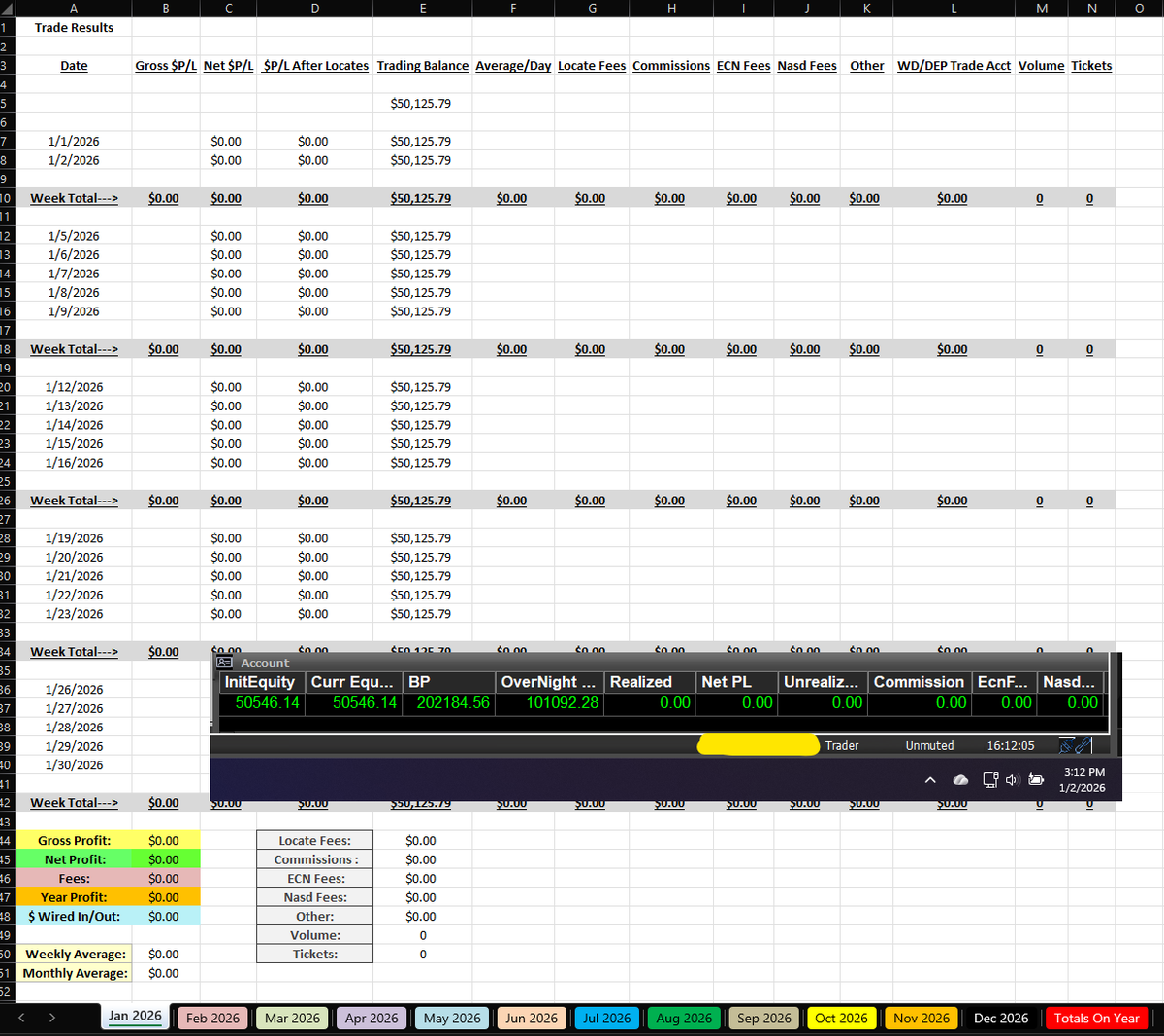Select column L header
The height and width of the screenshot is (1036, 1164).
click(954, 8)
